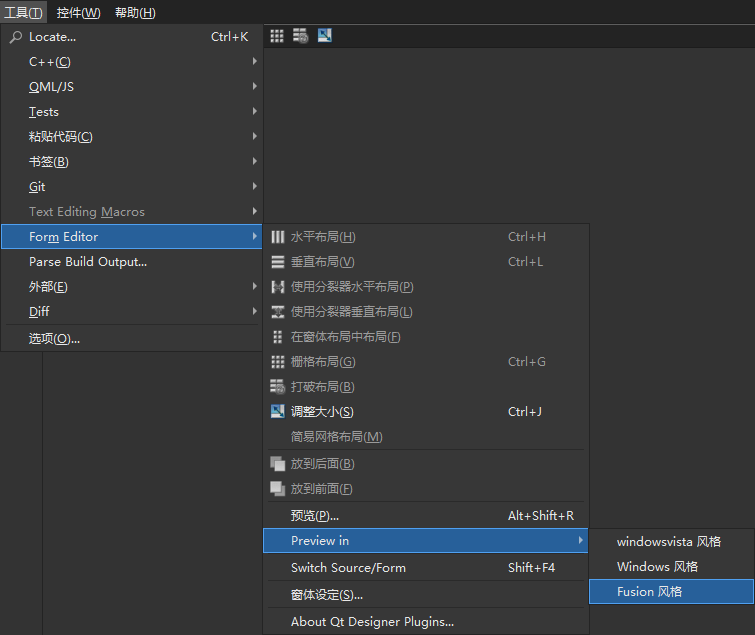Choose 使用分裂器水平布局(P)

coord(426,287)
